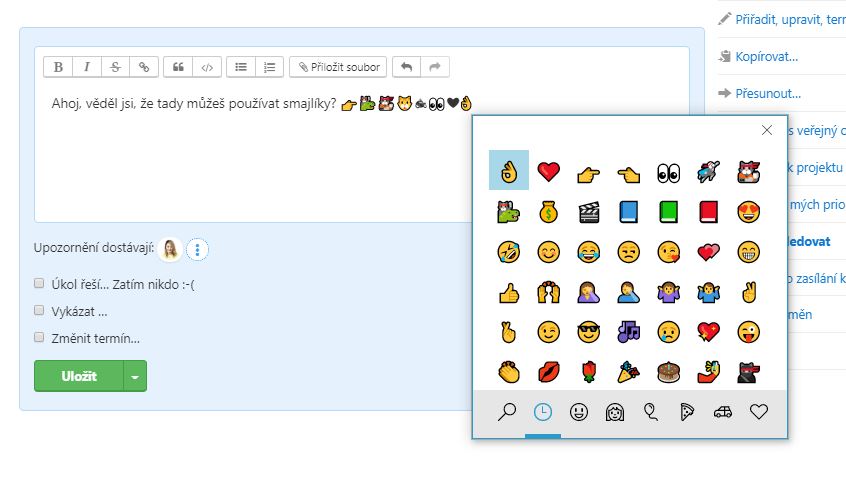Pick the OK hand emoji
The height and width of the screenshot is (482, 846).
pyautogui.click(x=509, y=172)
